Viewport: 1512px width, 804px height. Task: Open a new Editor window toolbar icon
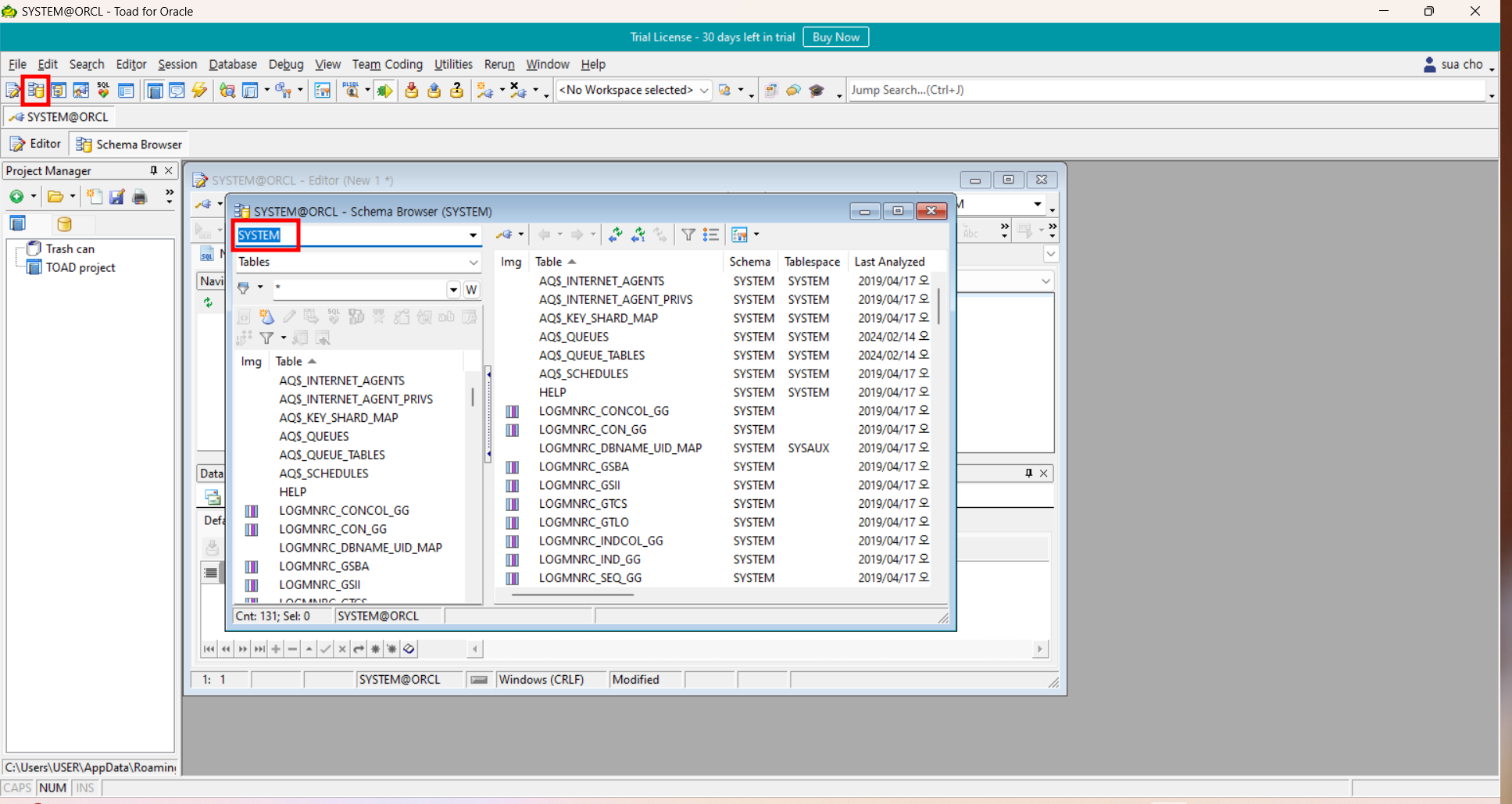pos(13,91)
